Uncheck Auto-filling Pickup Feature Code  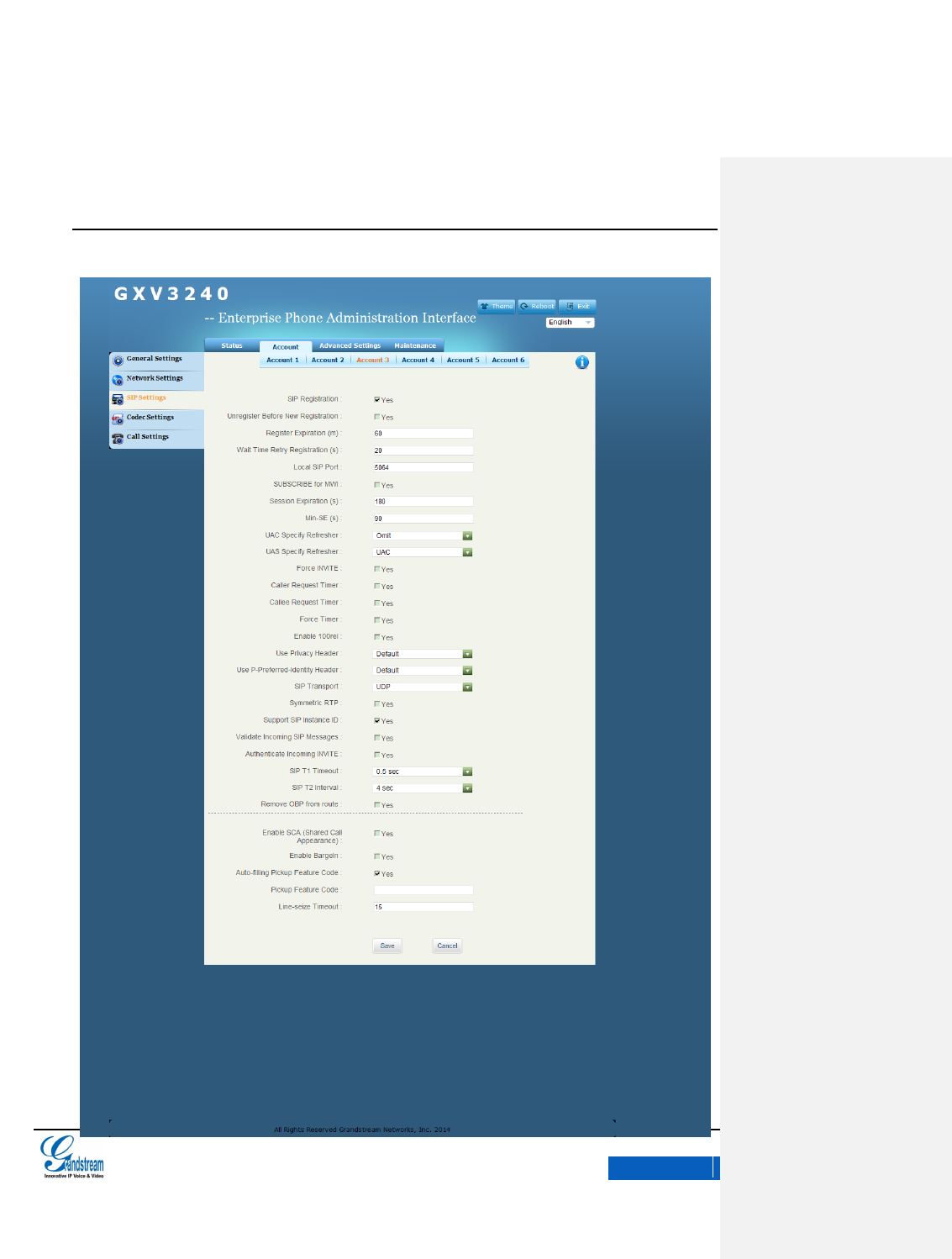tap(377, 873)
